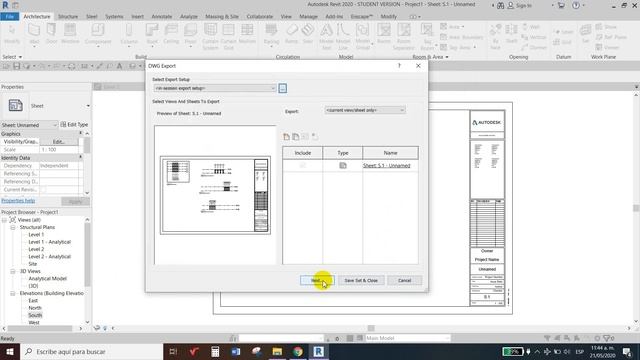The width and height of the screenshot is (640, 360).
Task: Click the Modify tool in the ribbon
Action: tap(12, 34)
